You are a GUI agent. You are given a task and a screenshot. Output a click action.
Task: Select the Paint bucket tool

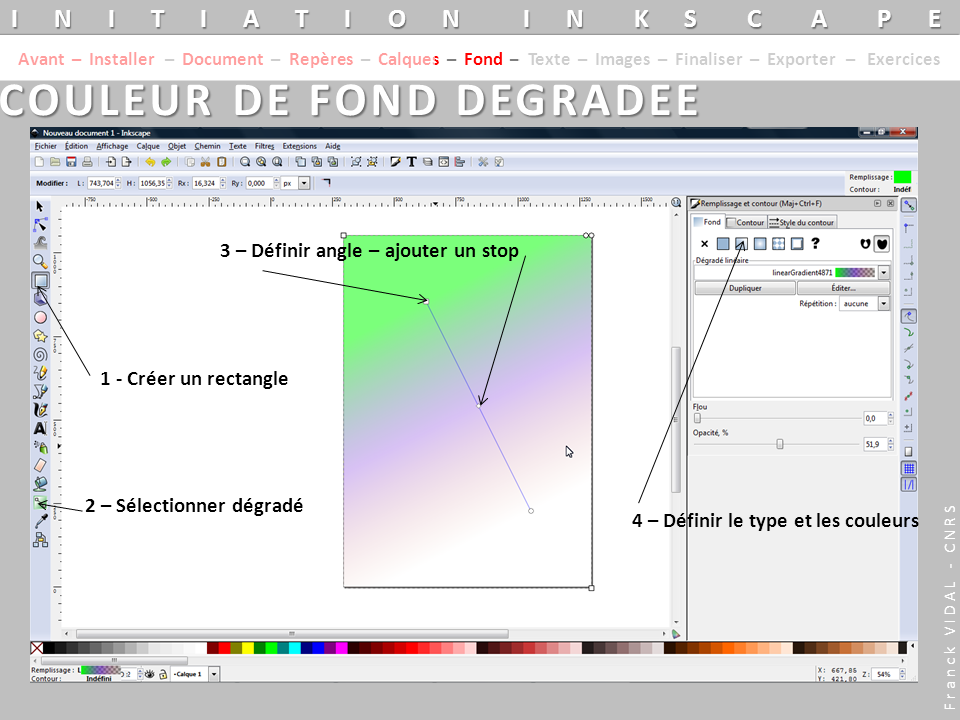tap(40, 484)
